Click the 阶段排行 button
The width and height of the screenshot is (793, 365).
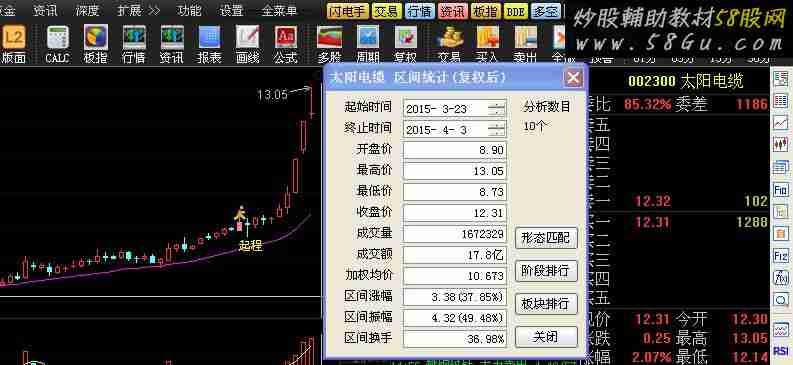coord(546,270)
